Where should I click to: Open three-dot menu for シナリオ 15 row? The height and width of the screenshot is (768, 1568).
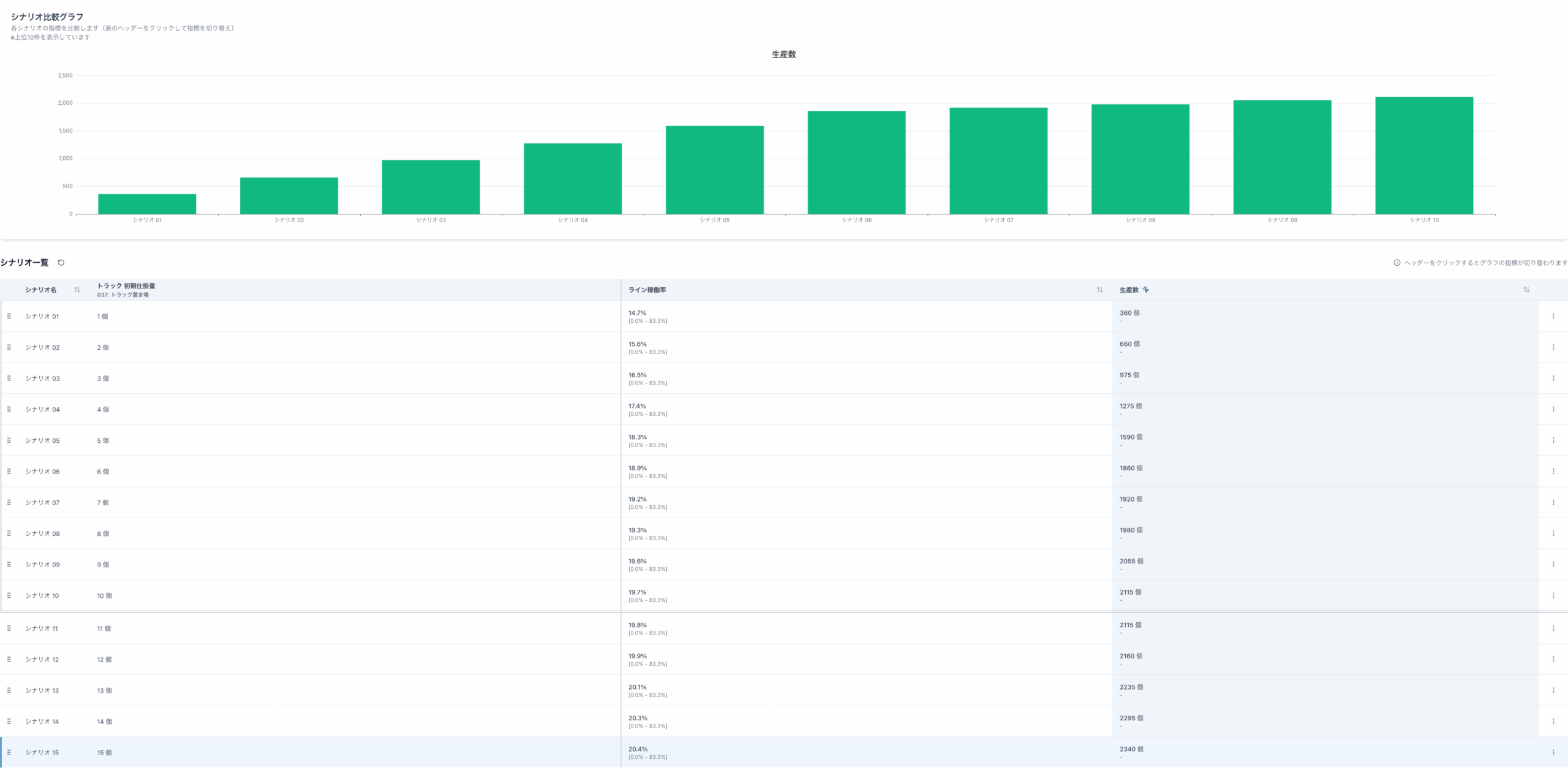pos(1553,753)
